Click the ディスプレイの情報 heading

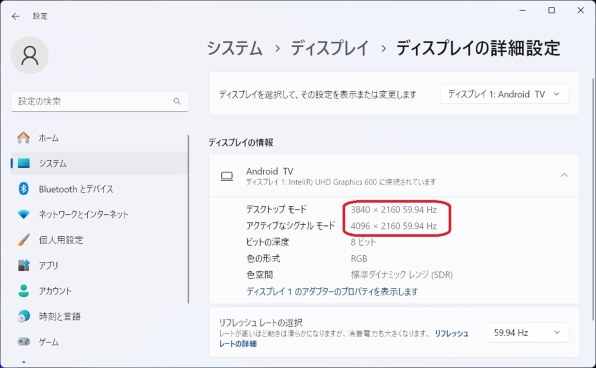click(241, 143)
